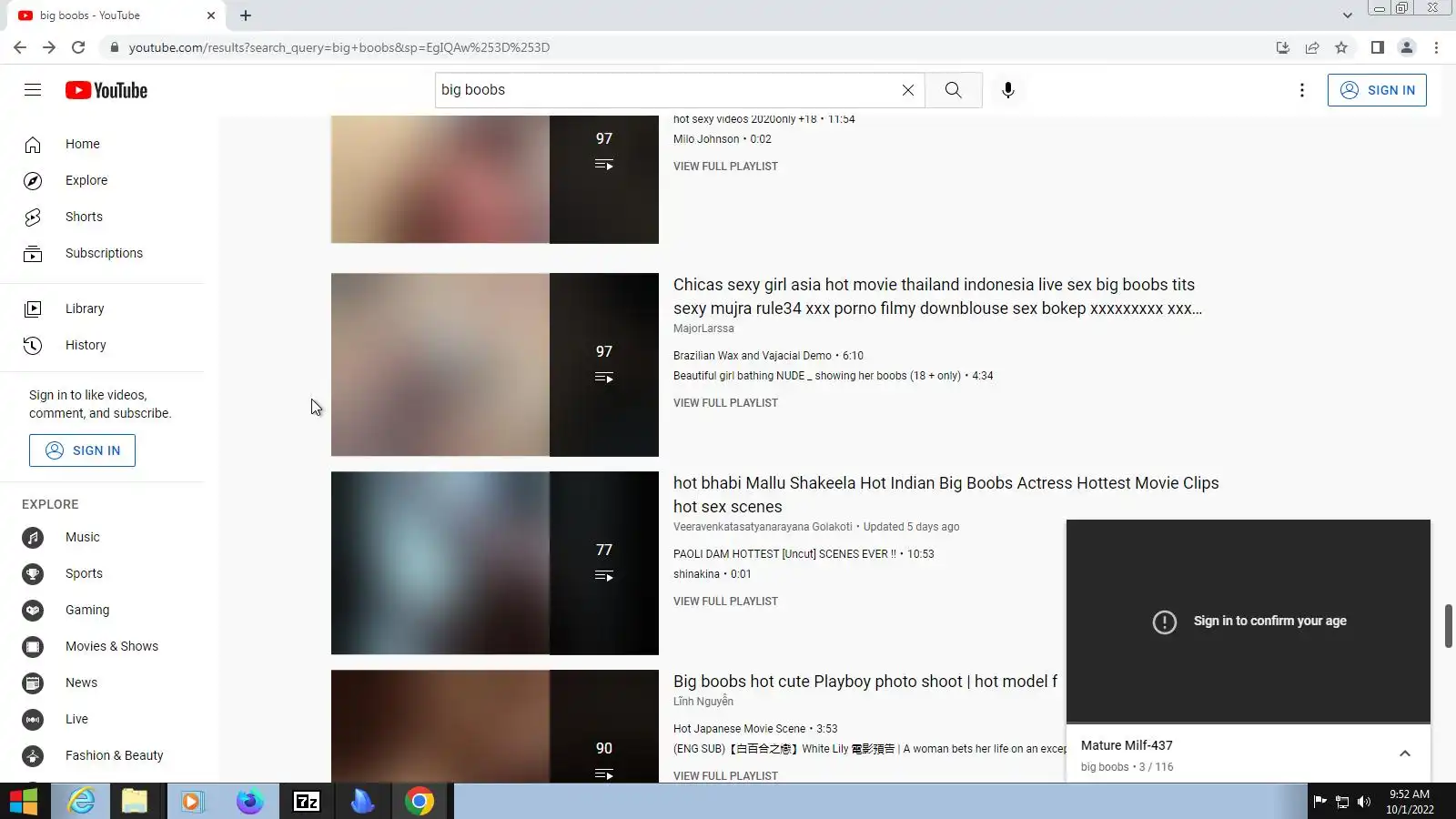Open Movies & Shows category icon
Viewport: 1456px width, 819px height.
[x=33, y=647]
